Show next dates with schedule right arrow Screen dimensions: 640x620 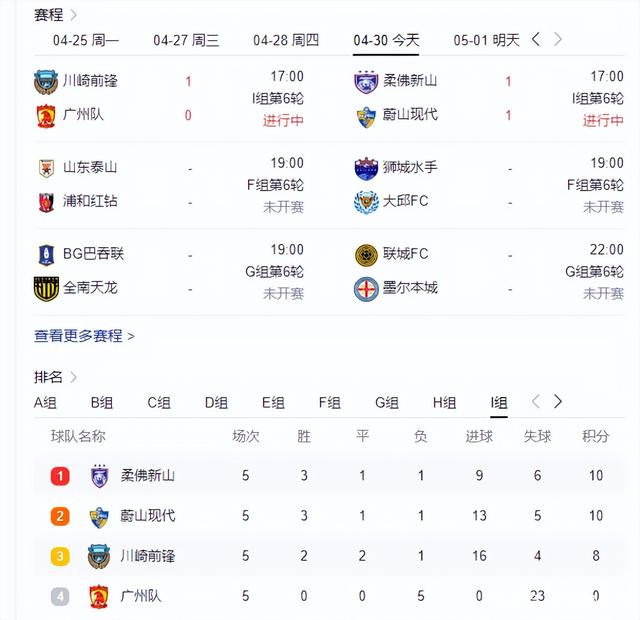558,40
